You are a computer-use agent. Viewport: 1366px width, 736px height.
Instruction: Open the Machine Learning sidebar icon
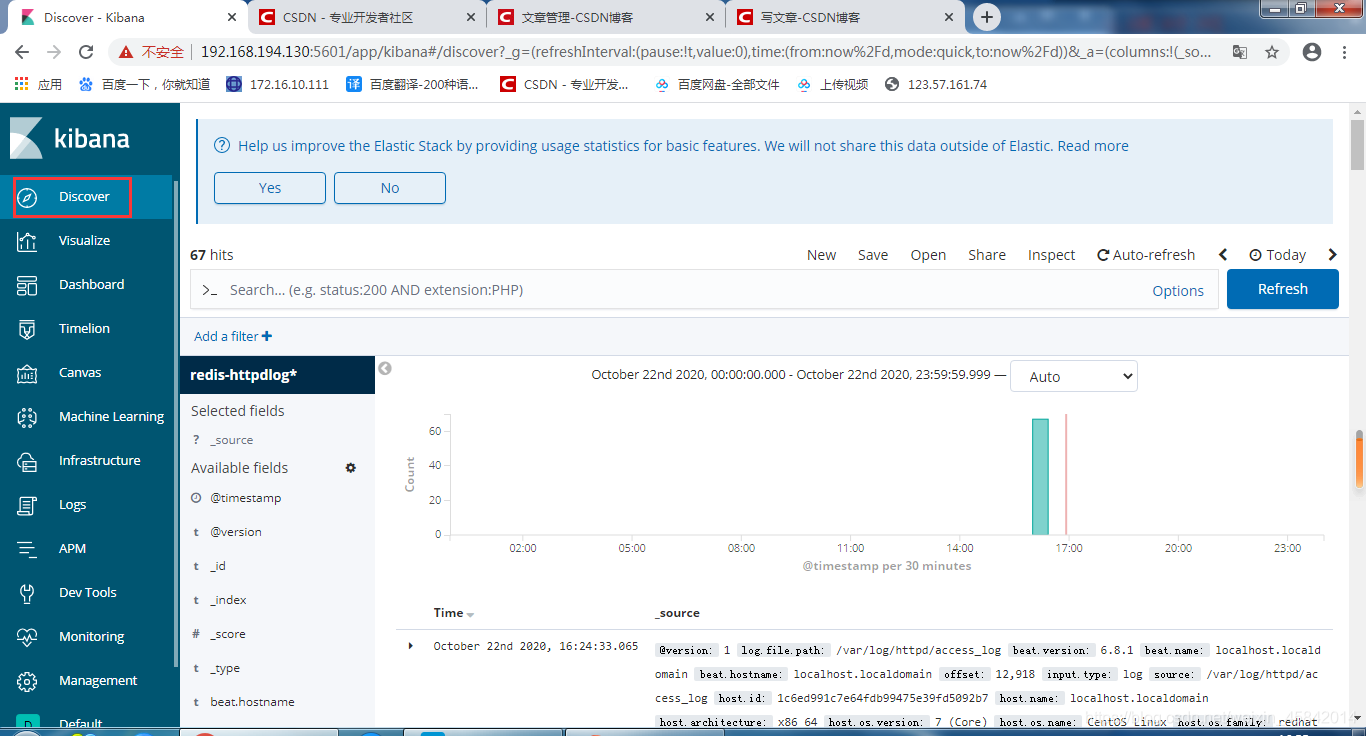click(x=28, y=417)
